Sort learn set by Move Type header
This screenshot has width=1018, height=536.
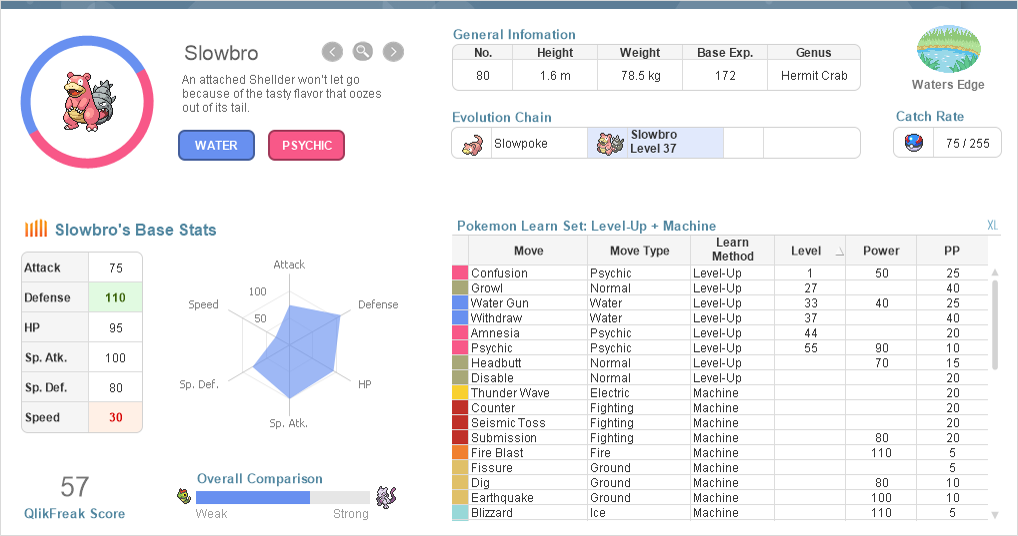639,251
